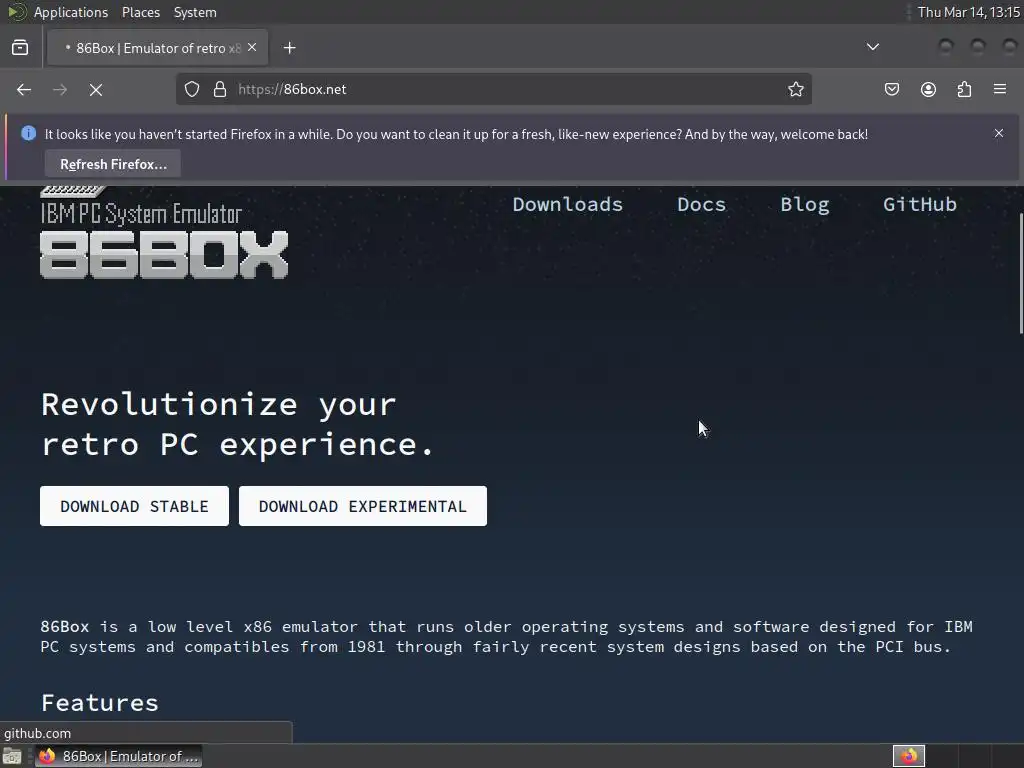Image resolution: width=1024 pixels, height=768 pixels.
Task: Click DOWNLOAD STABLE button
Action: (135, 506)
